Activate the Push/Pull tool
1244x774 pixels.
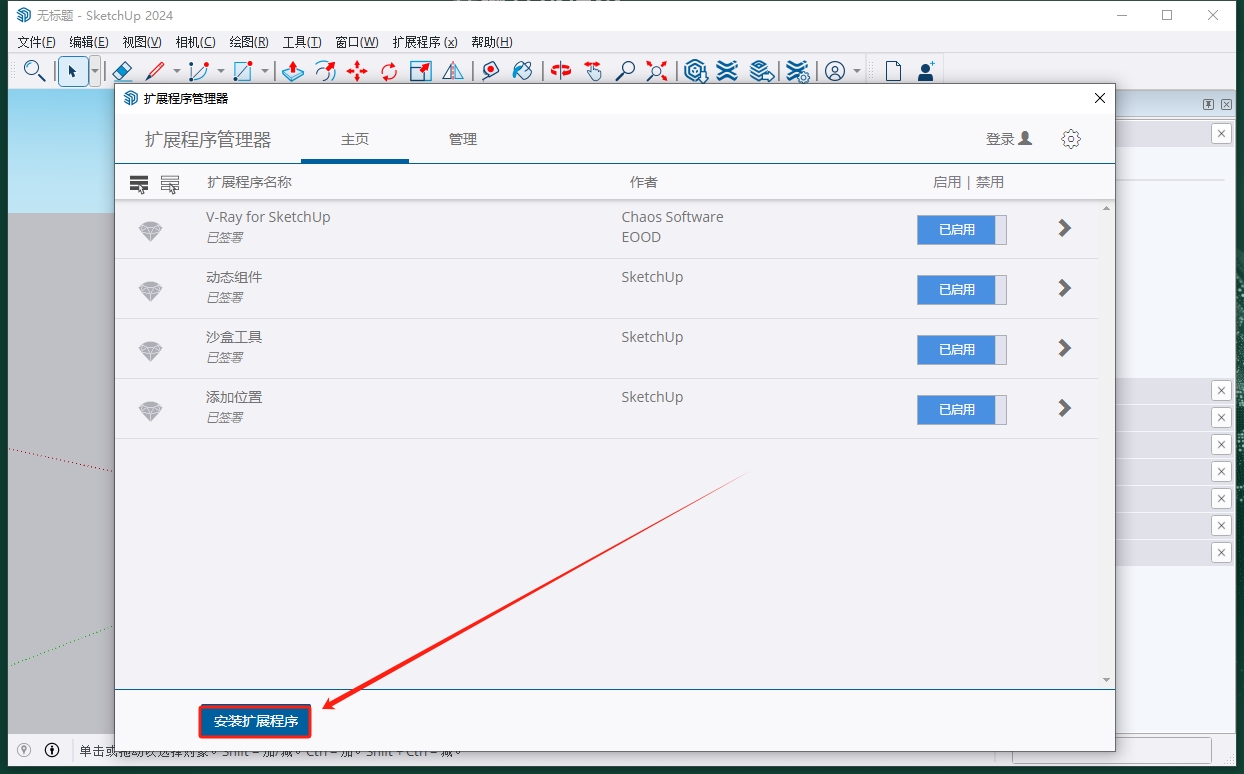[x=292, y=71]
